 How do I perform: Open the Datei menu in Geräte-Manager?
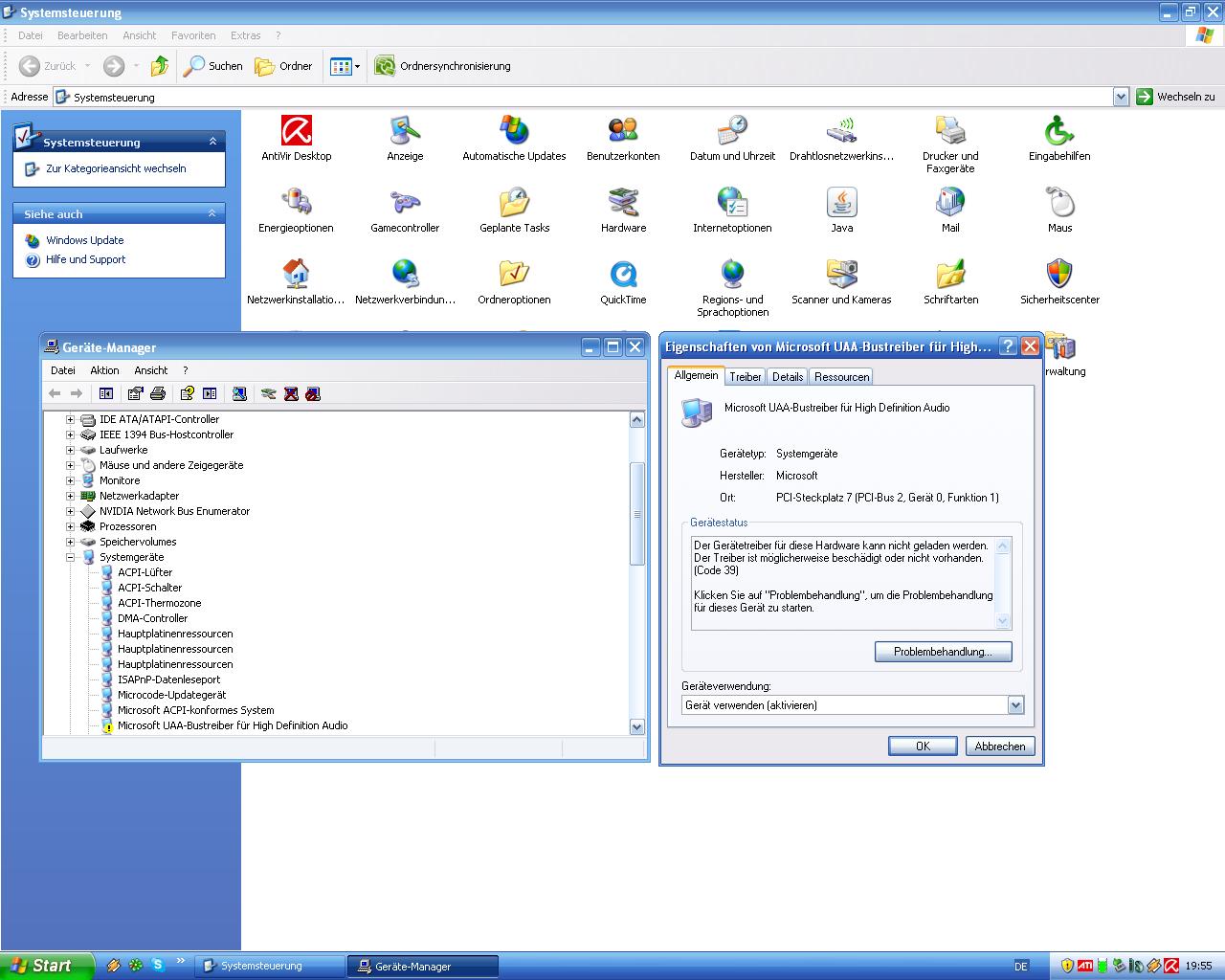[x=63, y=370]
